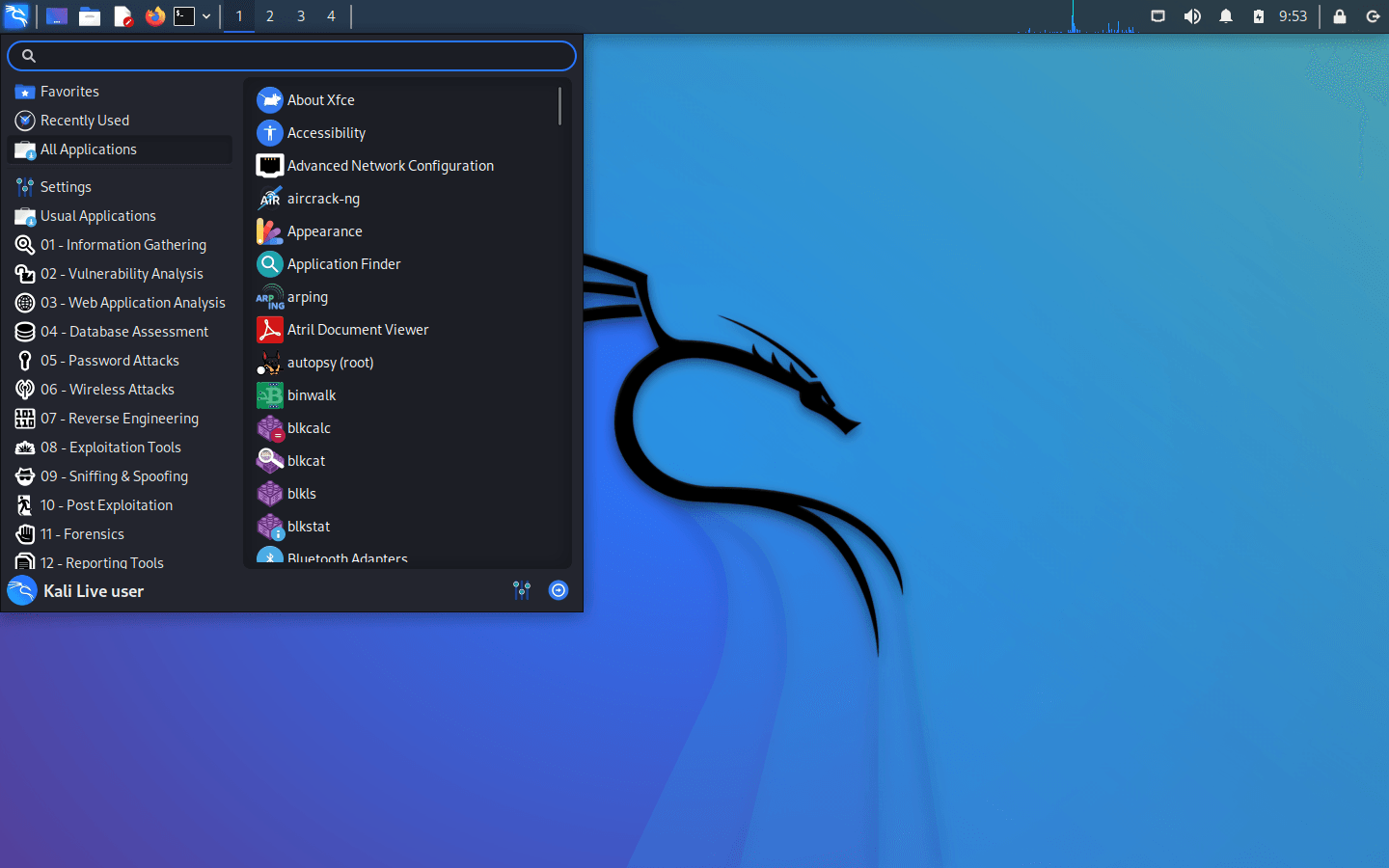Switch to workspace 2
Image resolution: width=1389 pixels, height=868 pixels.
coord(270,16)
